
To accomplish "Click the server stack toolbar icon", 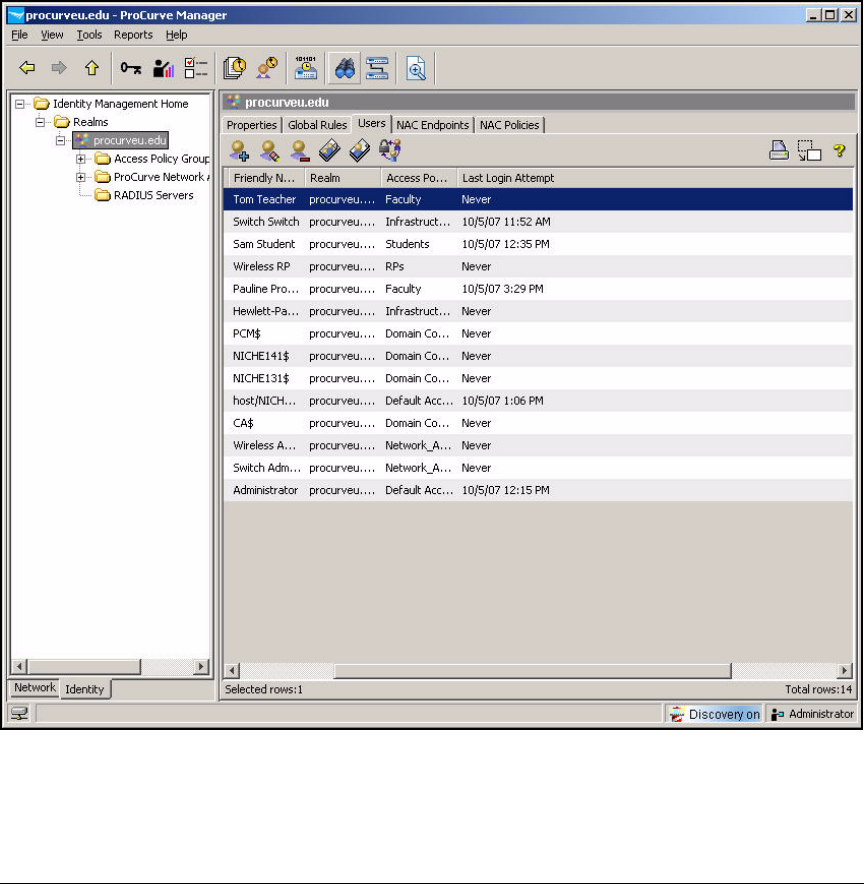I will tap(377, 69).
